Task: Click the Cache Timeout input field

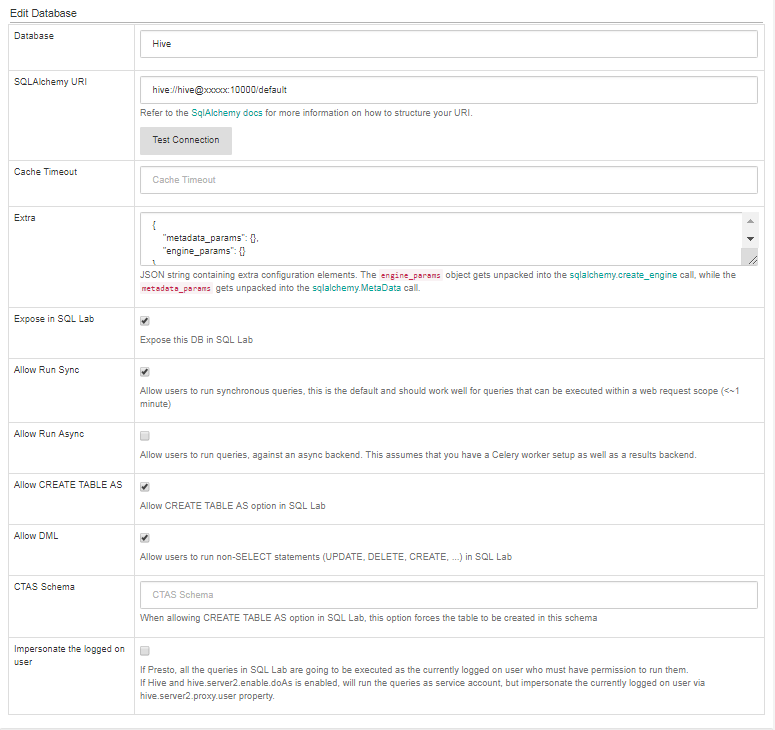Action: 448,180
